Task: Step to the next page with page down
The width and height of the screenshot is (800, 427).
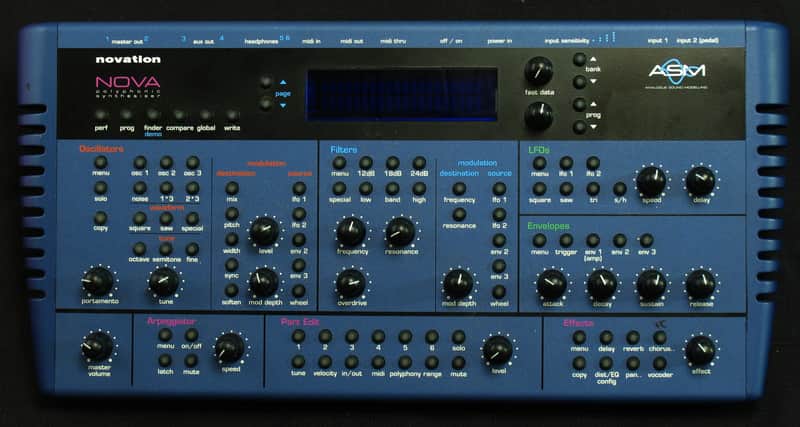Action: pos(266,104)
